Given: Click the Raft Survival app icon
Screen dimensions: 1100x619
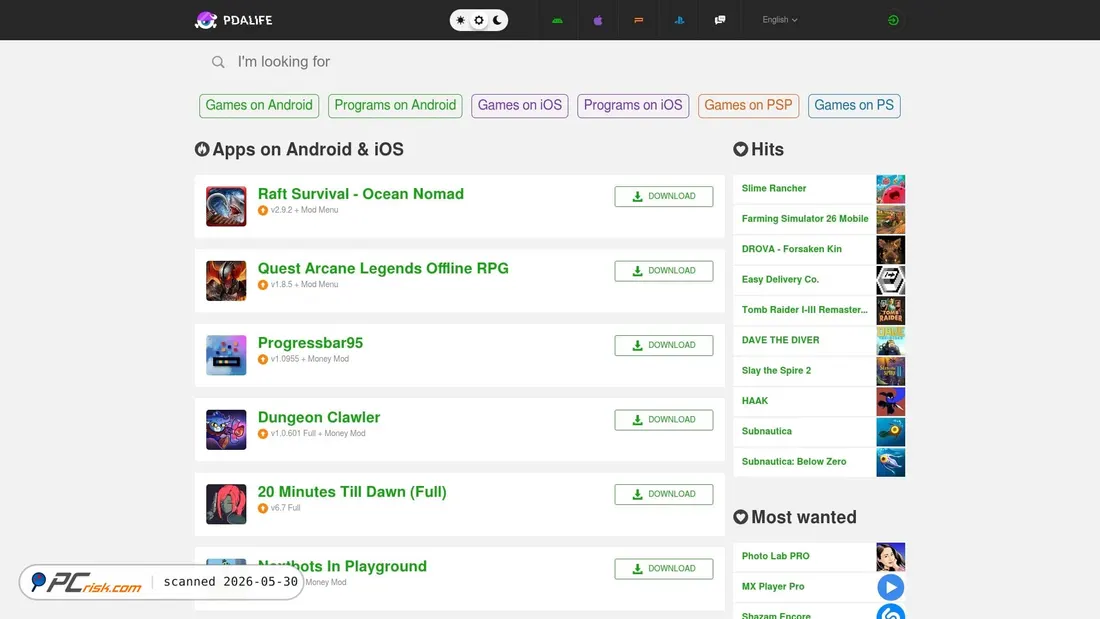Looking at the screenshot, I should (226, 206).
